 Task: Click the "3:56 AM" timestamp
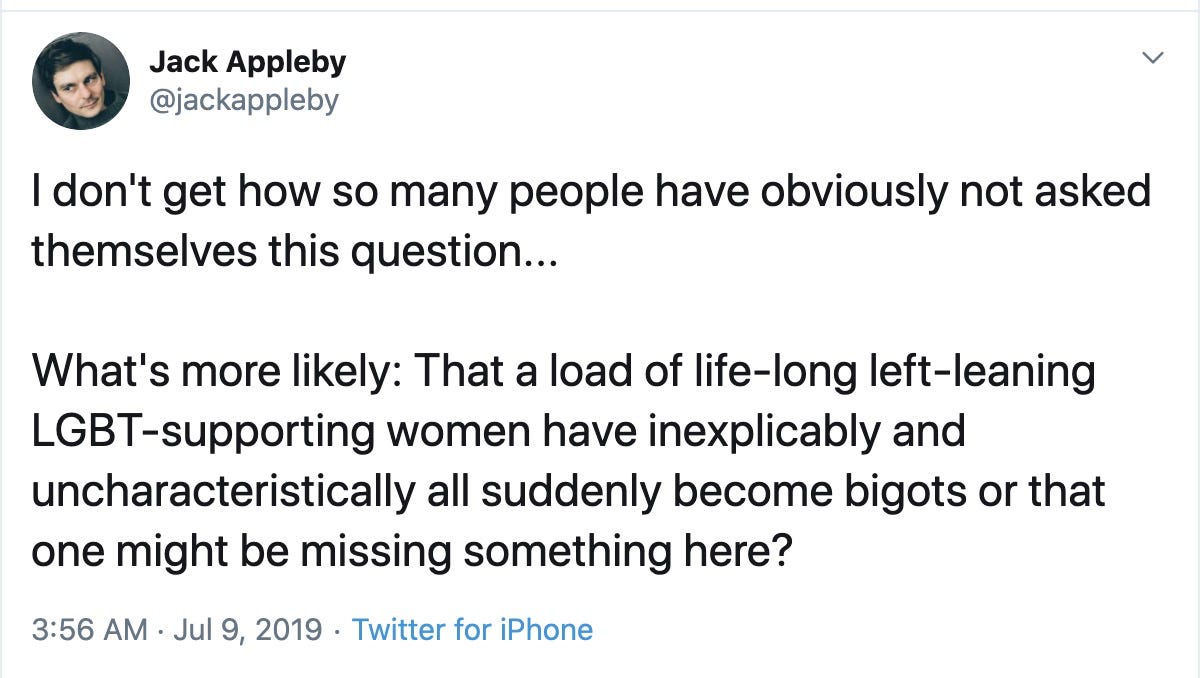pos(89,630)
